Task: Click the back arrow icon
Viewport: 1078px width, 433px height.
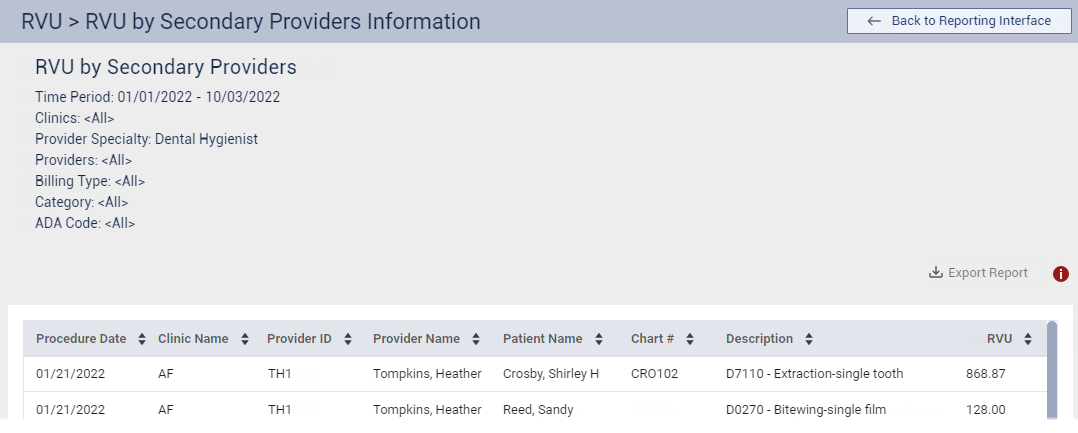Action: (874, 21)
